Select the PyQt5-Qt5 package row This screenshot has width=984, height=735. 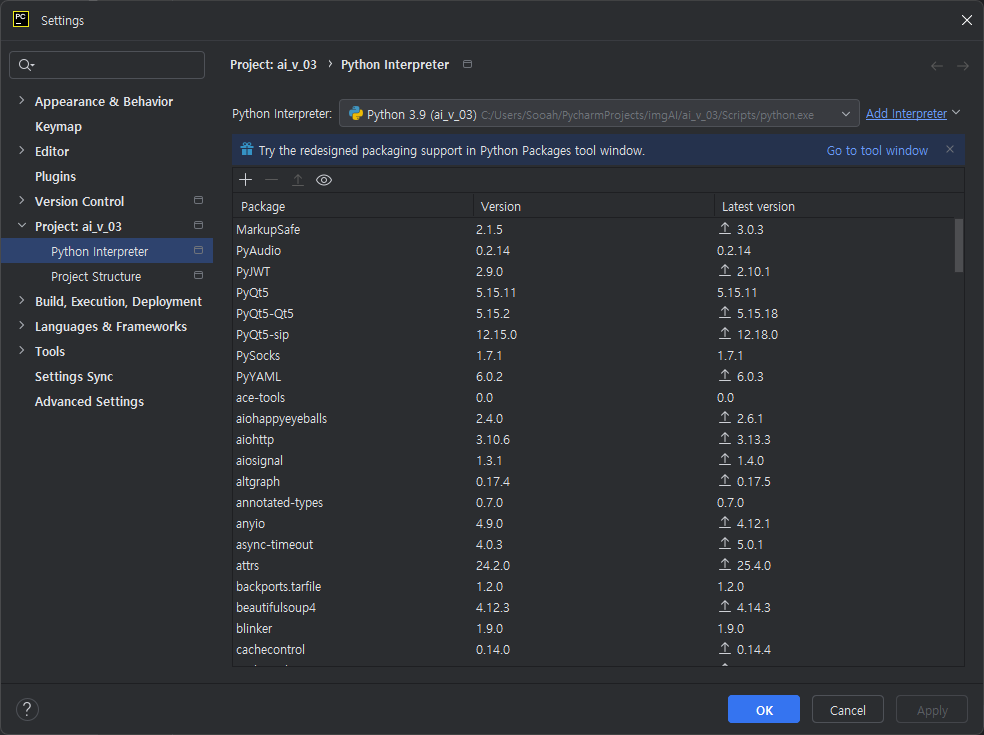[x=594, y=313]
